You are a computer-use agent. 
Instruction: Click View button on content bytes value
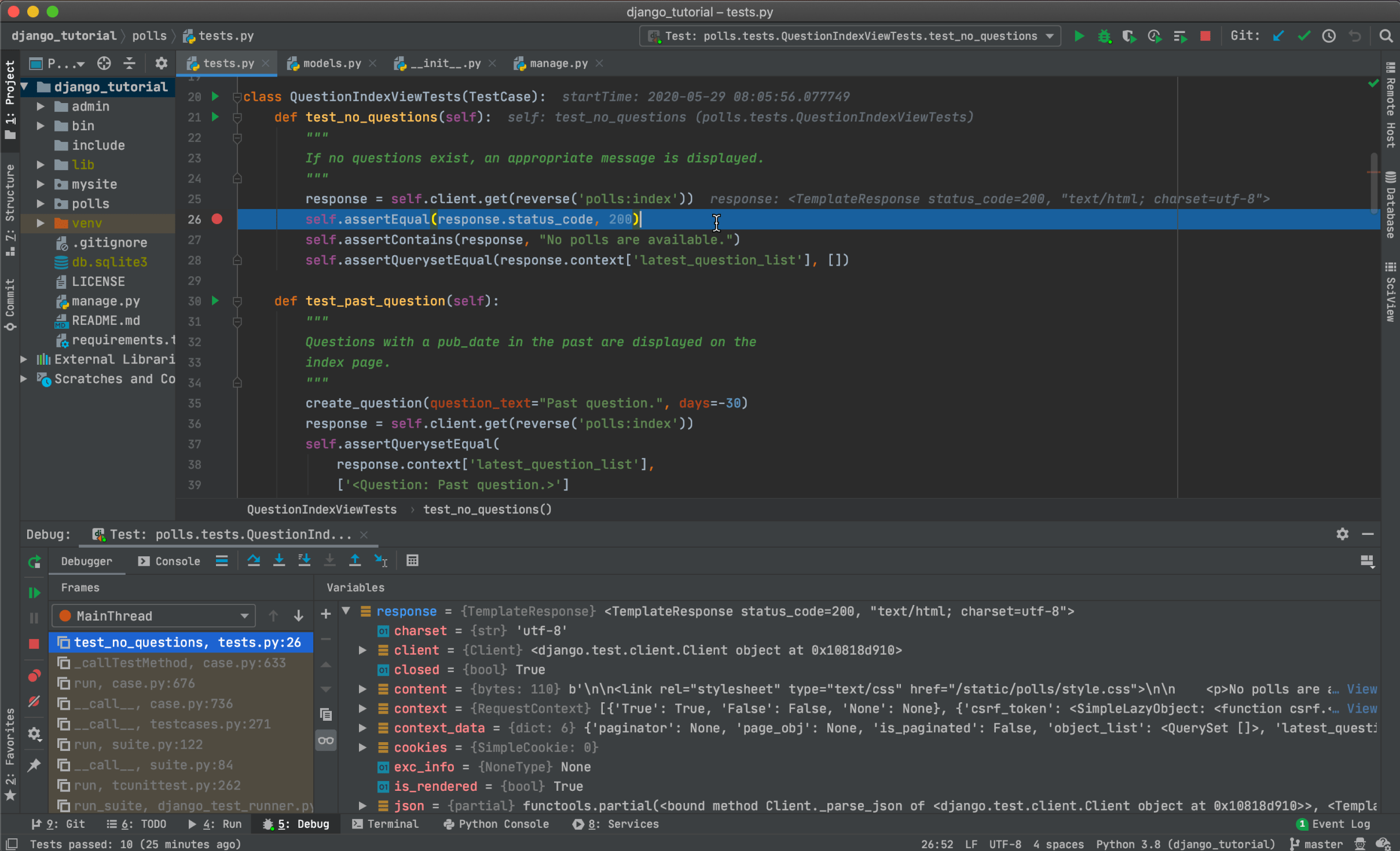click(x=1361, y=689)
